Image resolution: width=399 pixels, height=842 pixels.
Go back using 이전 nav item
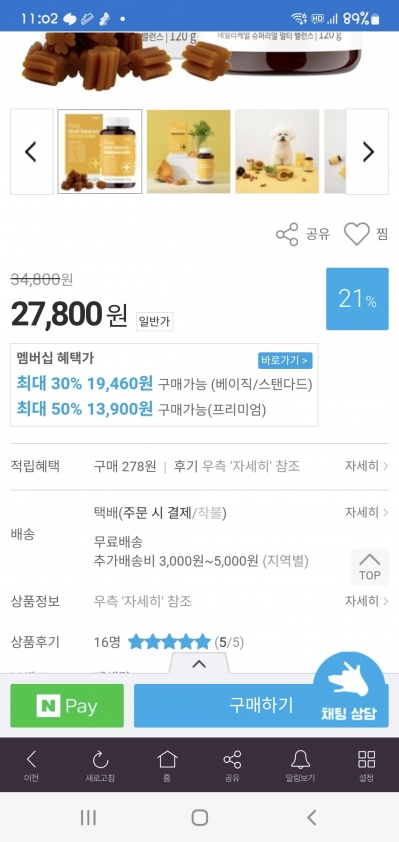tap(31, 766)
